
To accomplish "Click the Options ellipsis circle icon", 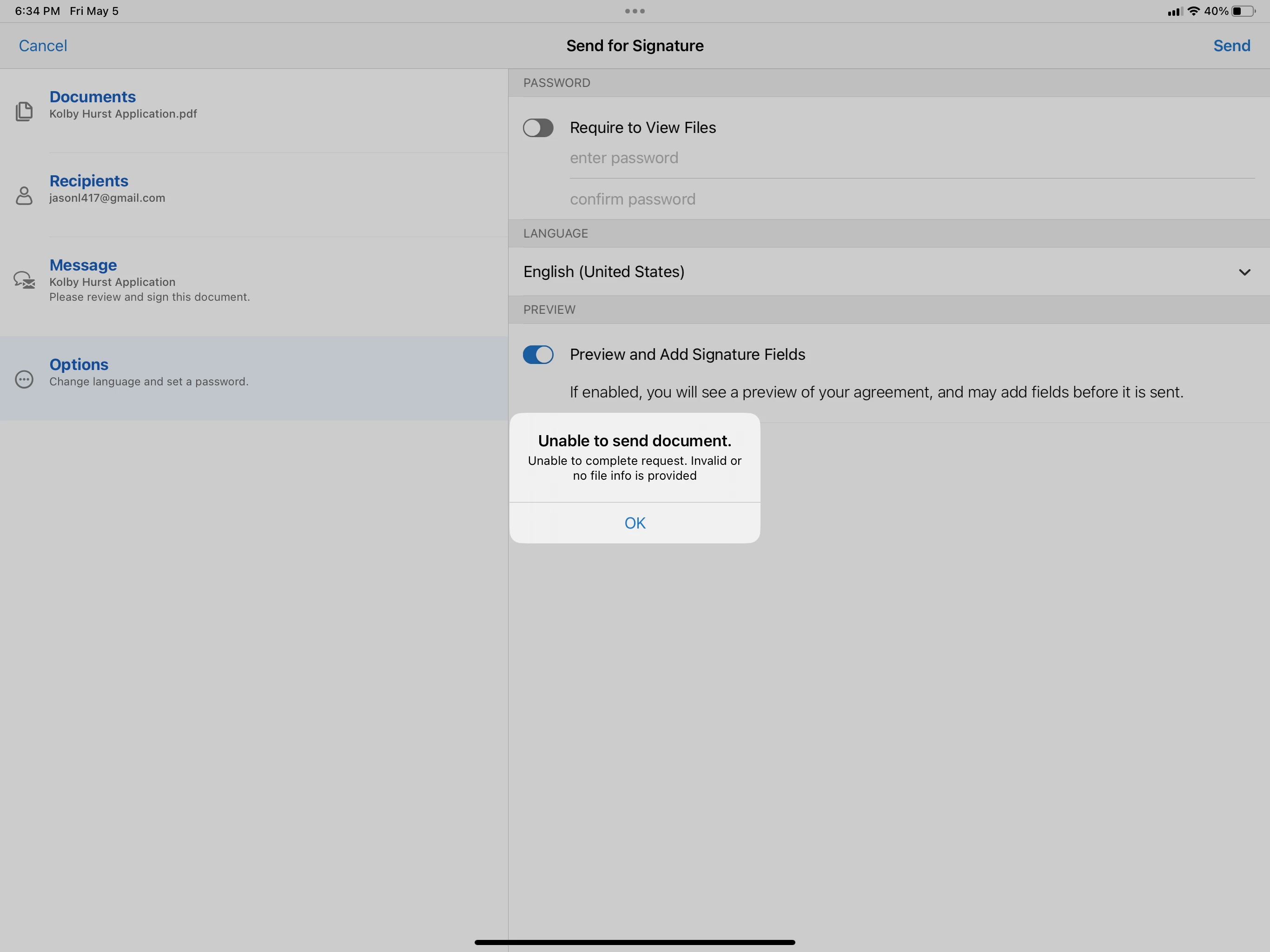I will 24,379.
